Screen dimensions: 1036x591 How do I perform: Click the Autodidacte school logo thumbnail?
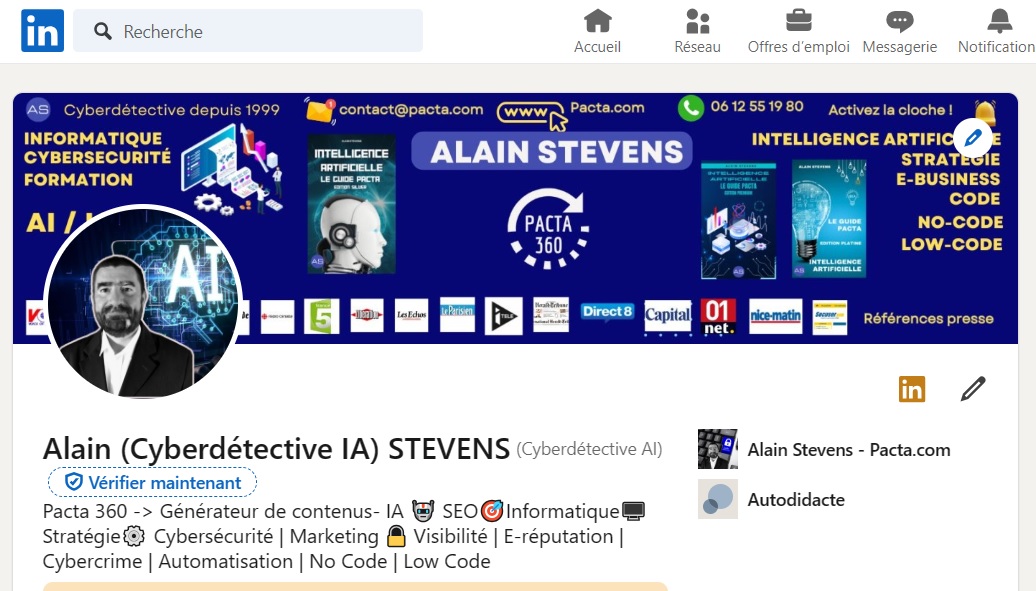tap(717, 499)
